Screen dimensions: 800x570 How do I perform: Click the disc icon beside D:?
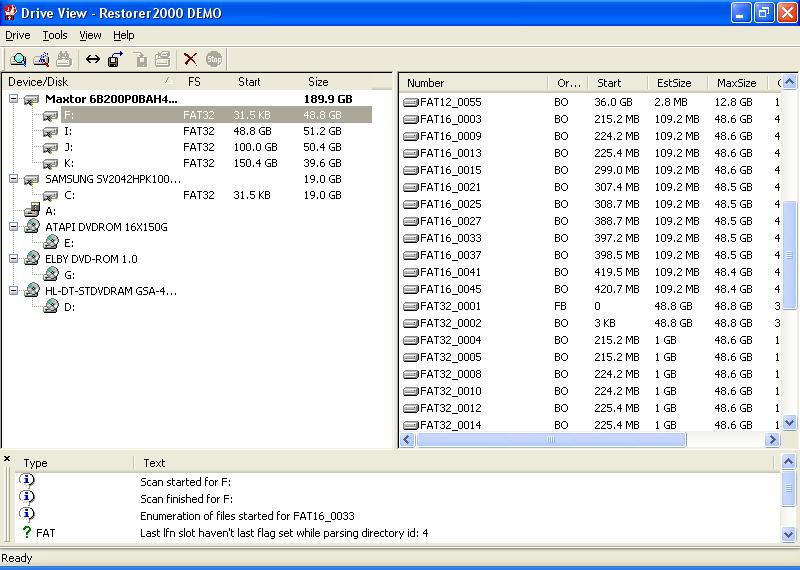coord(51,306)
